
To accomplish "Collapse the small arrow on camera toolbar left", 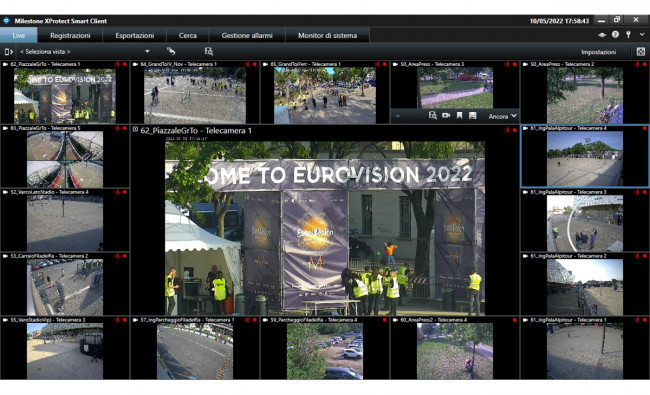I will pyautogui.click(x=398, y=116).
